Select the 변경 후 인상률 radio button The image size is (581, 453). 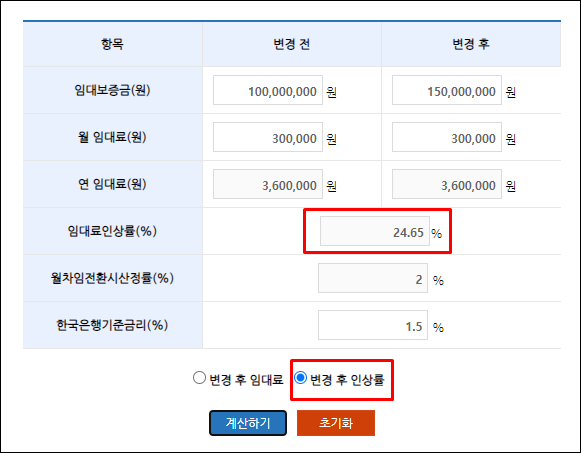[x=300, y=378]
